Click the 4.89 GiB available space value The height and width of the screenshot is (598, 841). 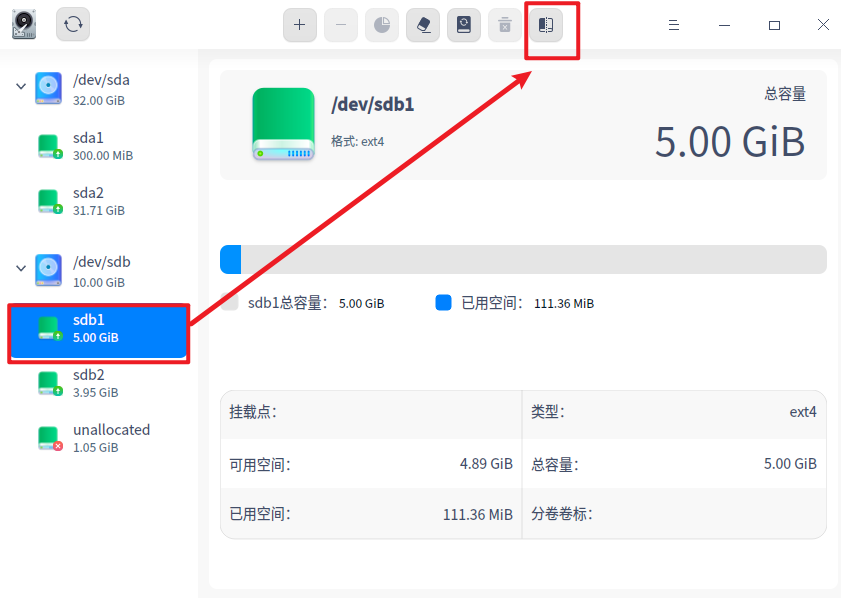point(486,463)
